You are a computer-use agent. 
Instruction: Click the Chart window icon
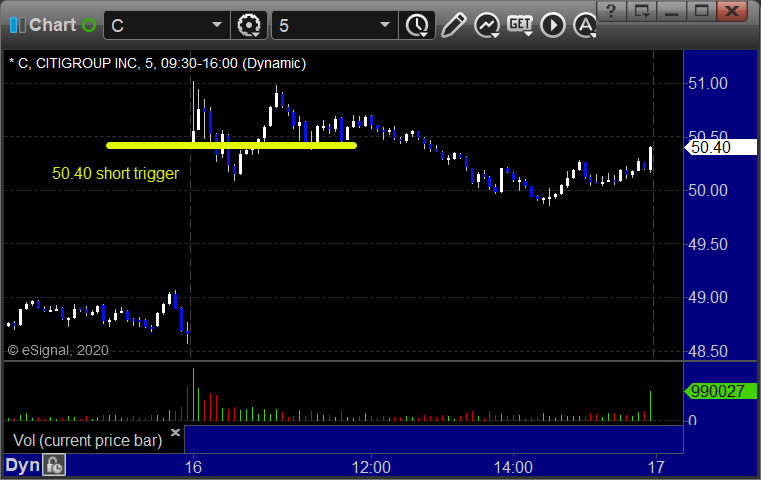pyautogui.click(x=17, y=25)
